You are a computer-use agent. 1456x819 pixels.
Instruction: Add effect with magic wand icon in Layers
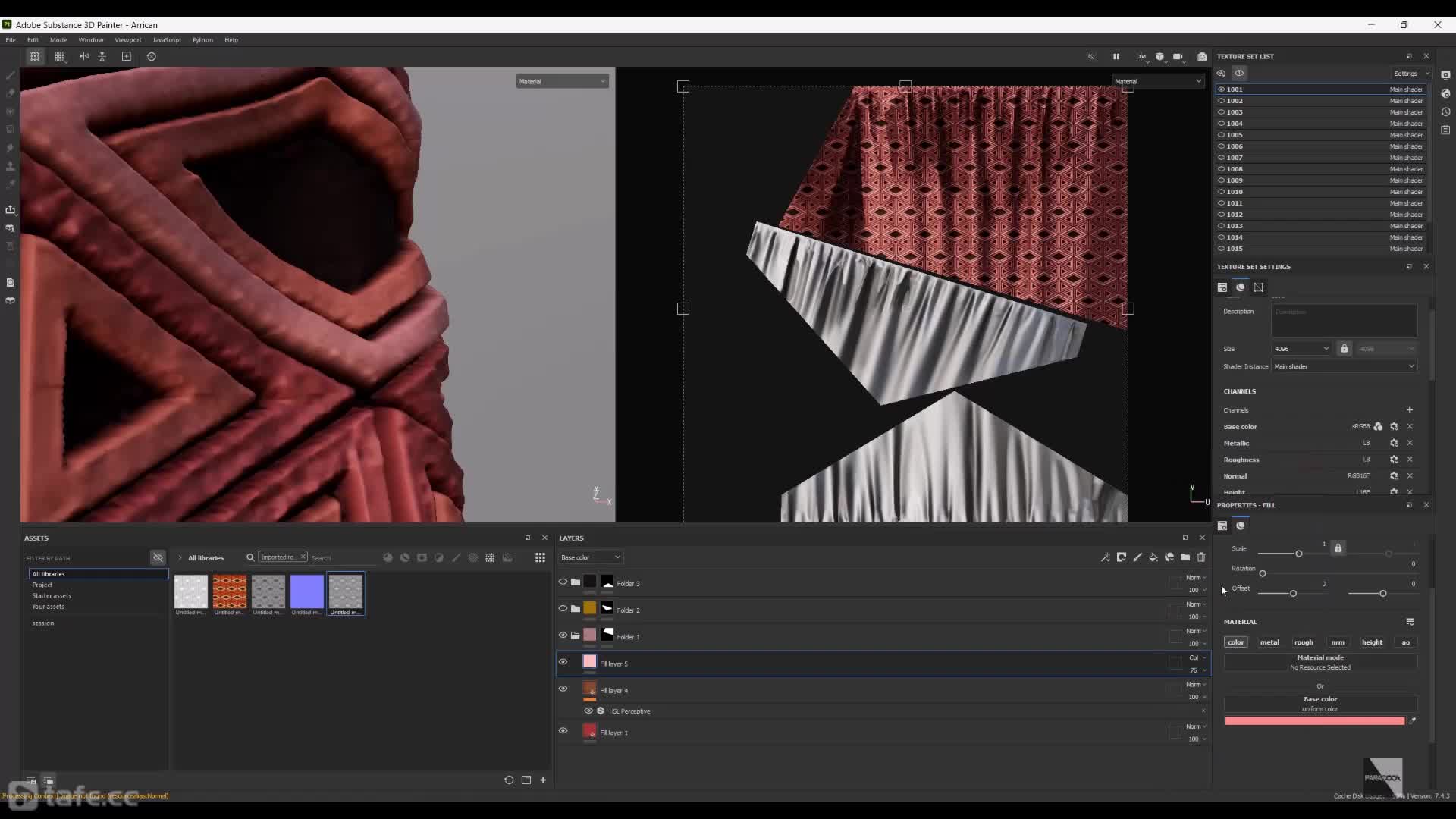point(1106,557)
